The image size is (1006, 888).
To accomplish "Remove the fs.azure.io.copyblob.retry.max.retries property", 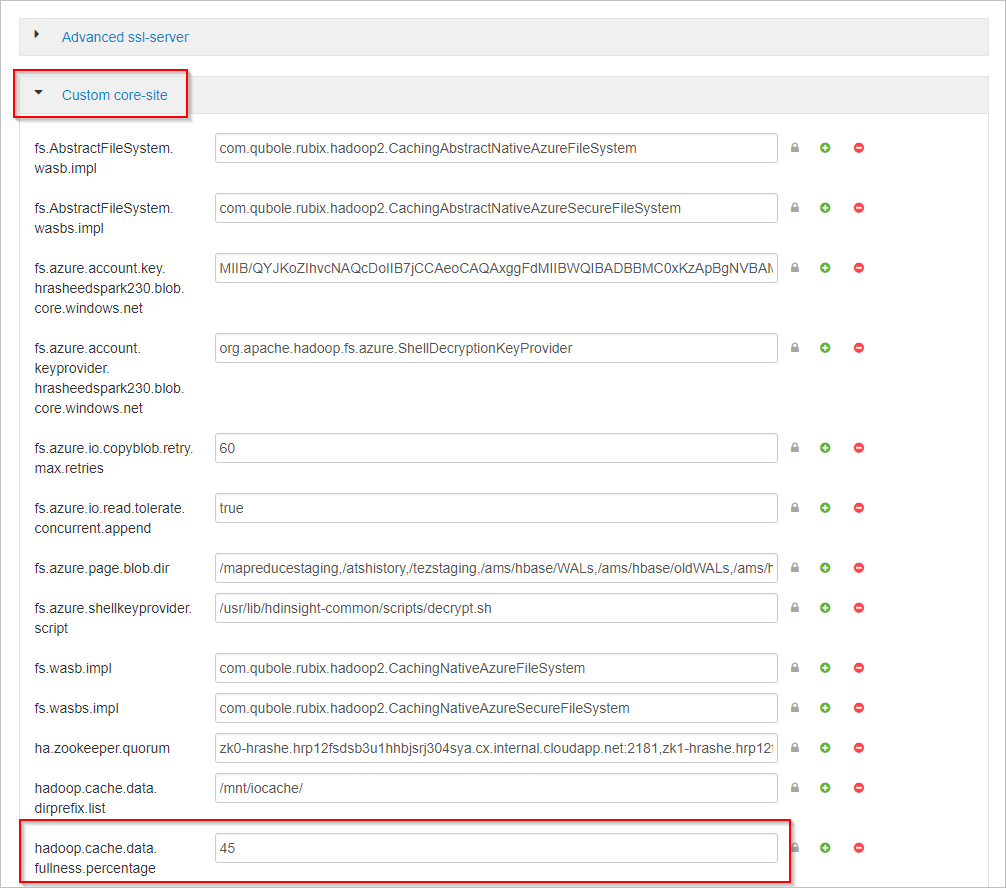I will (x=858, y=447).
